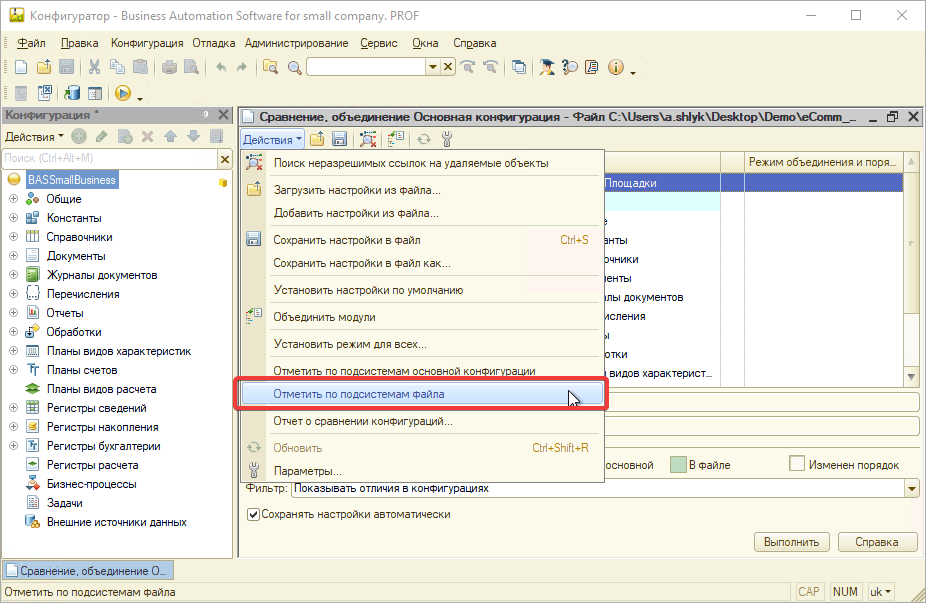Click the green 'В файле' color swatch
926x603 pixels.
click(x=680, y=465)
